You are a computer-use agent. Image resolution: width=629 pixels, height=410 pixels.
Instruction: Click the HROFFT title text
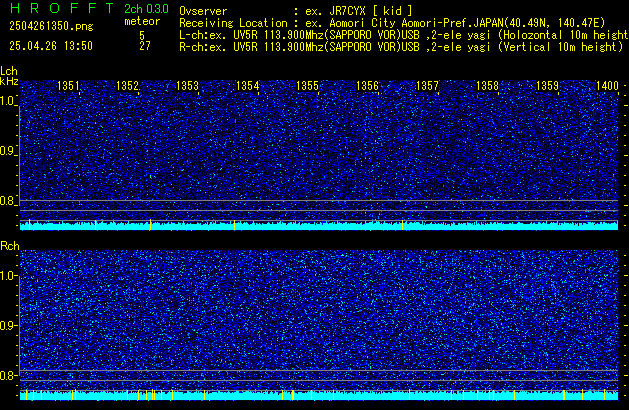click(x=62, y=8)
